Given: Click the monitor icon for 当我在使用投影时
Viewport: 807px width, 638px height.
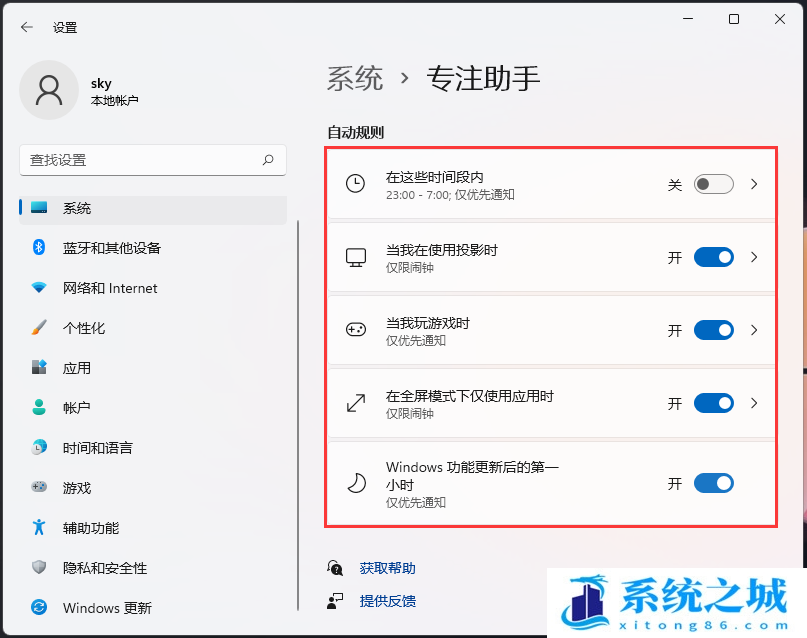Looking at the screenshot, I should click(356, 257).
